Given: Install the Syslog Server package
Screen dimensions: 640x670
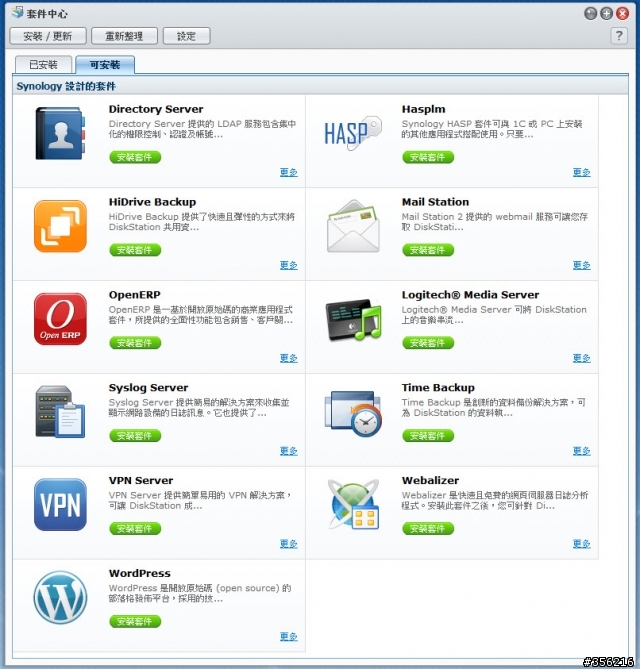Looking at the screenshot, I should tap(135, 435).
